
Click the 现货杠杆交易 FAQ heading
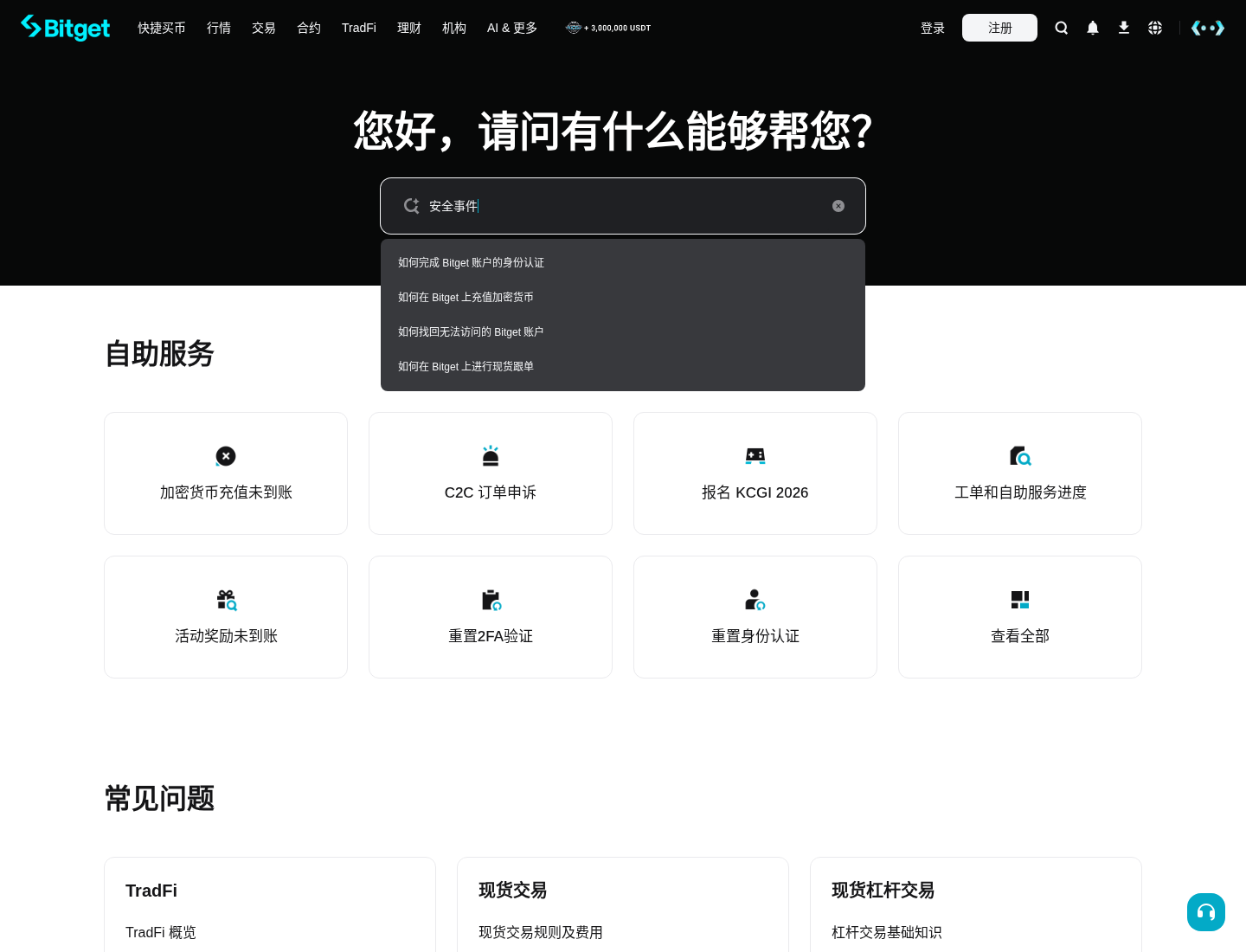pos(883,891)
